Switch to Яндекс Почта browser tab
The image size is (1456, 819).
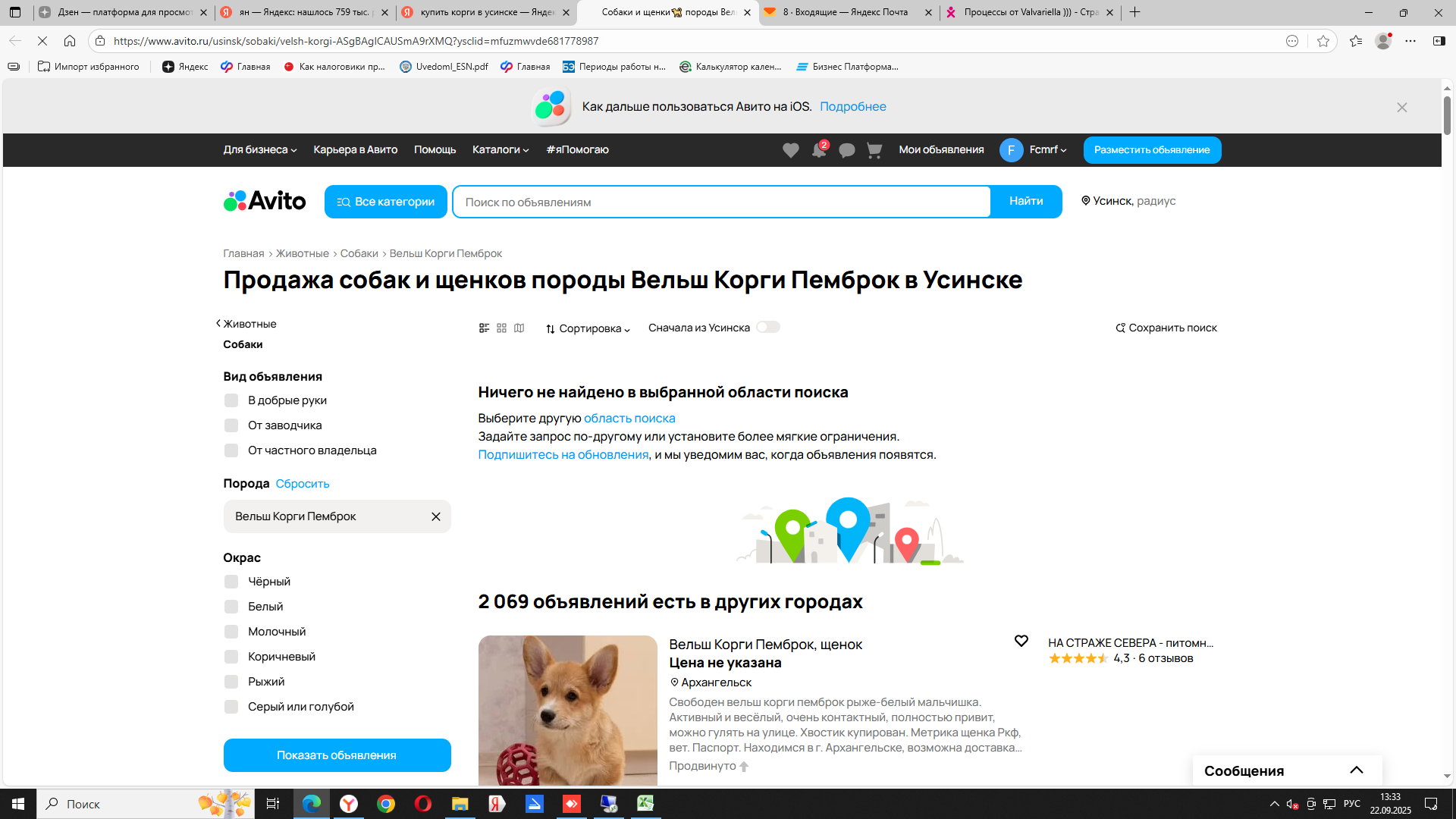(x=845, y=12)
